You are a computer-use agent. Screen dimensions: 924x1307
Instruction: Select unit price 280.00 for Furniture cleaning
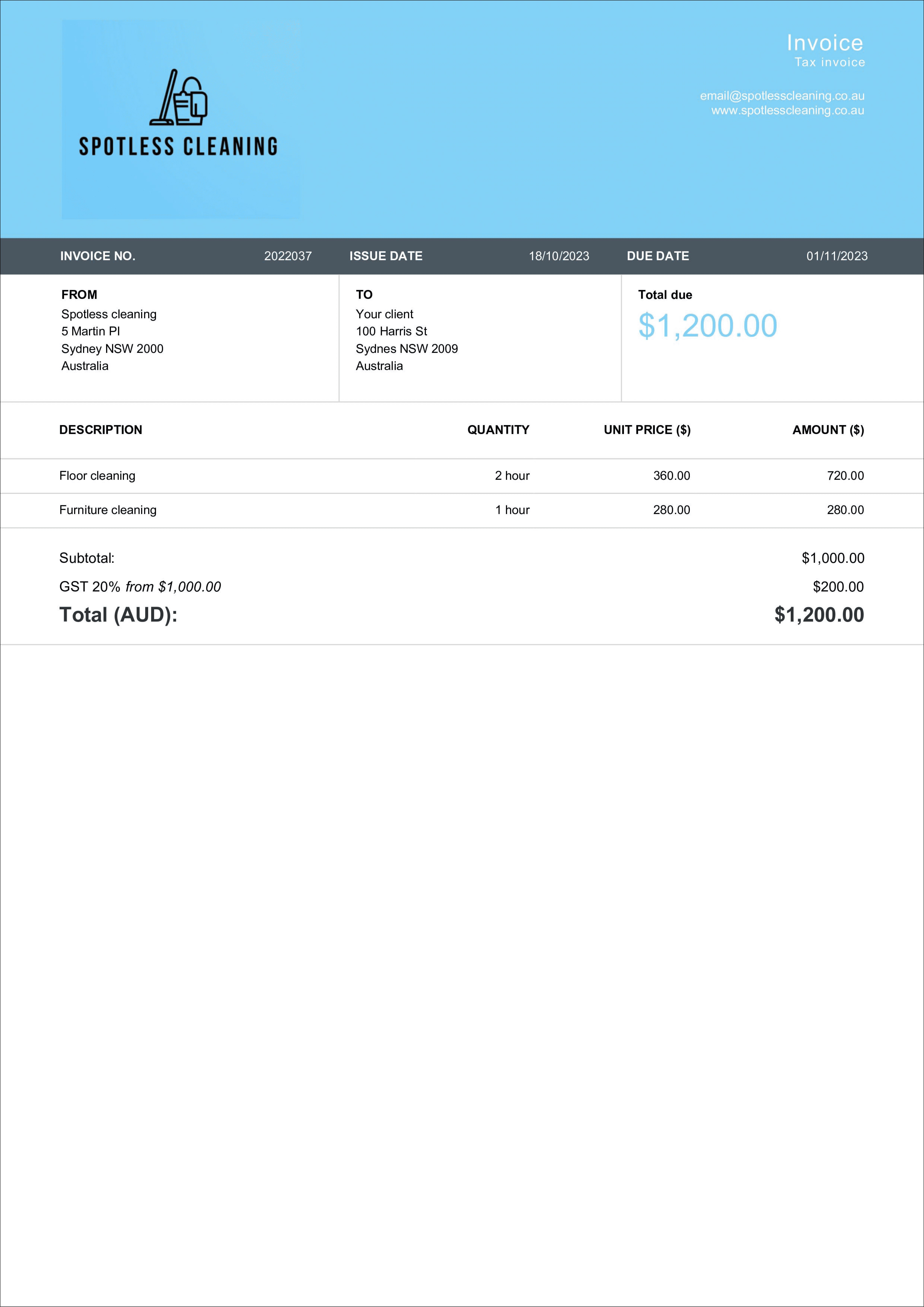[672, 510]
